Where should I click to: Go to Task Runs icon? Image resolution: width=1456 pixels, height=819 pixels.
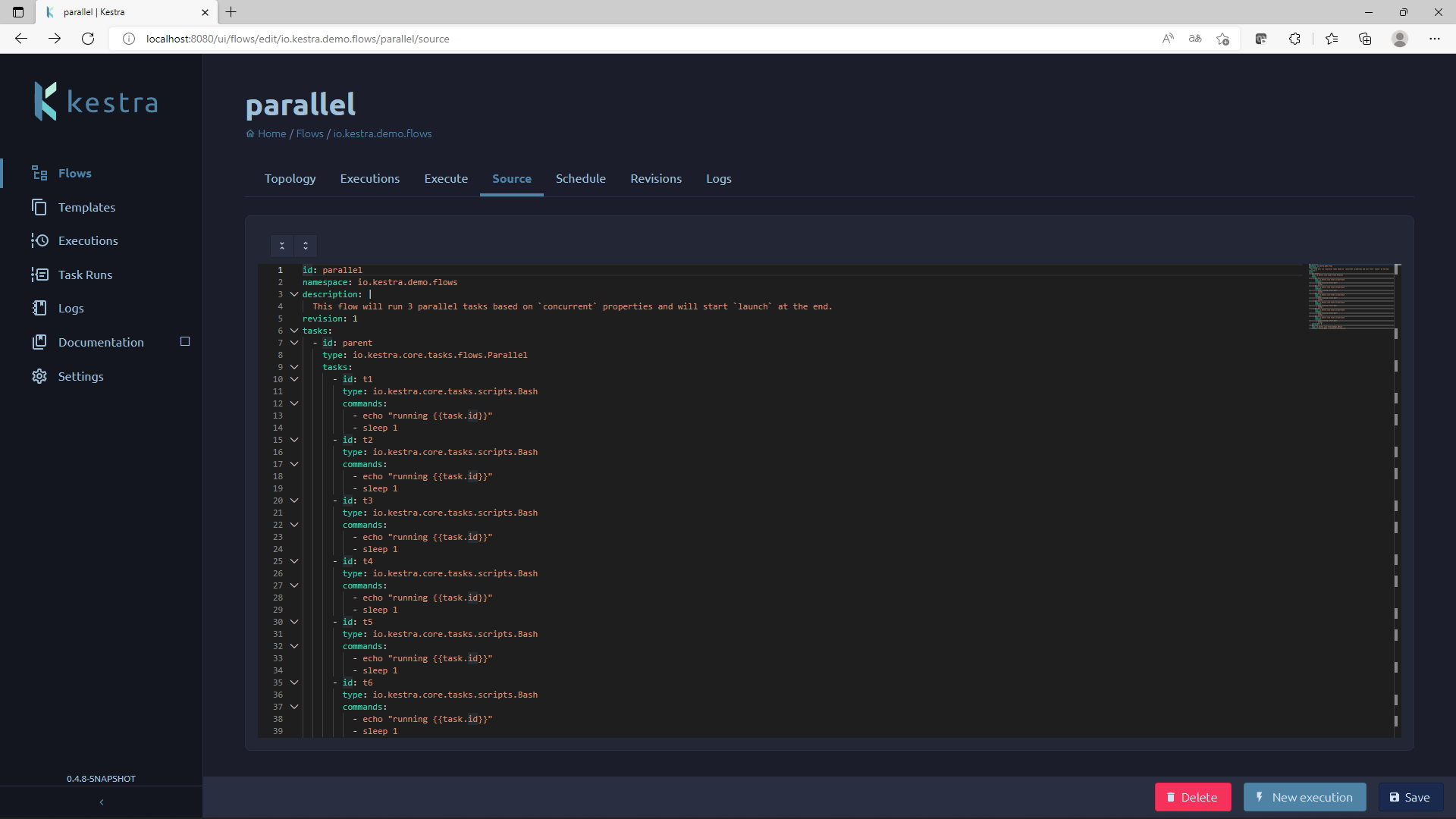tap(39, 275)
